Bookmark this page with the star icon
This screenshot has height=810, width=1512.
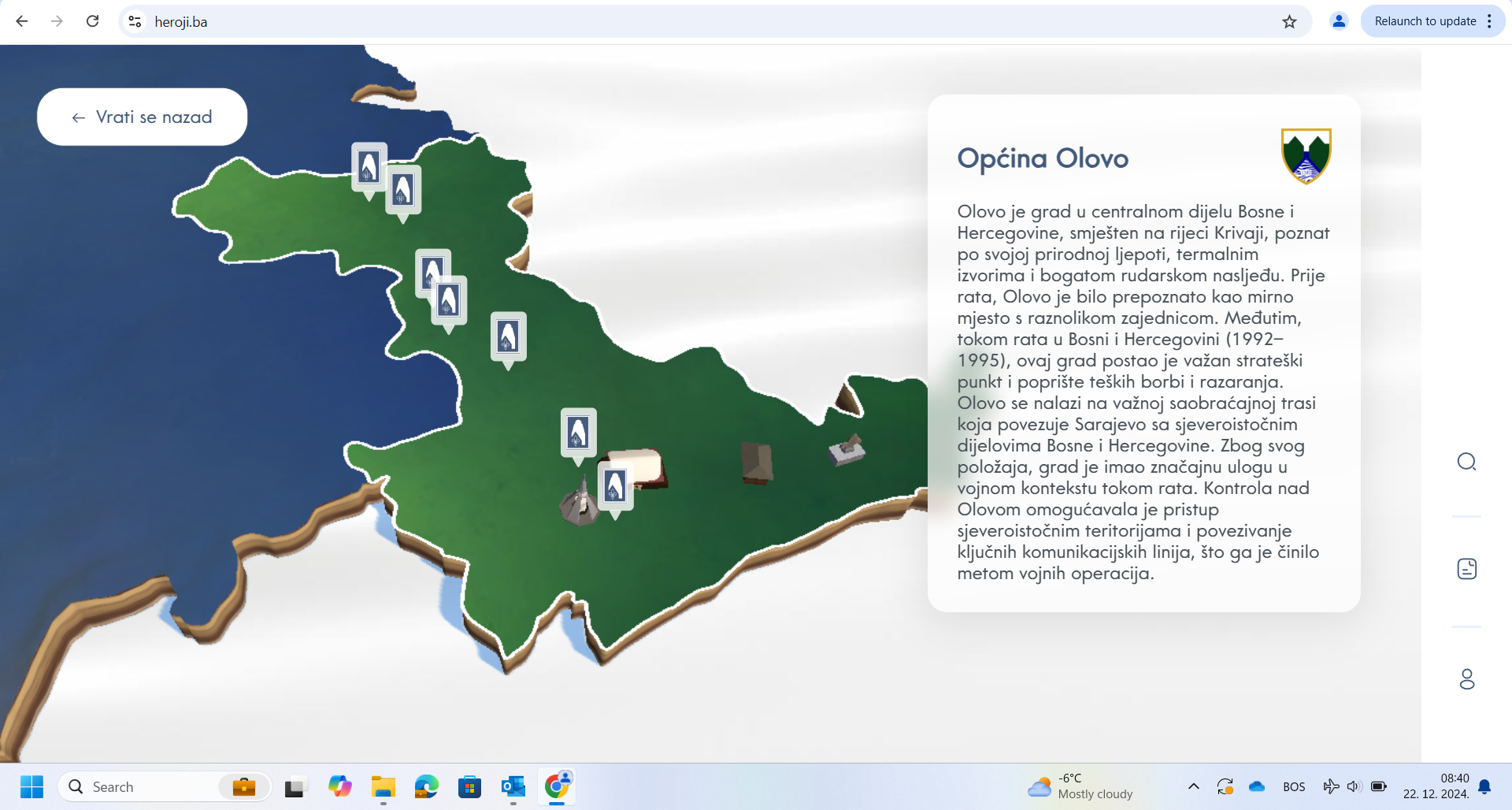1289,21
